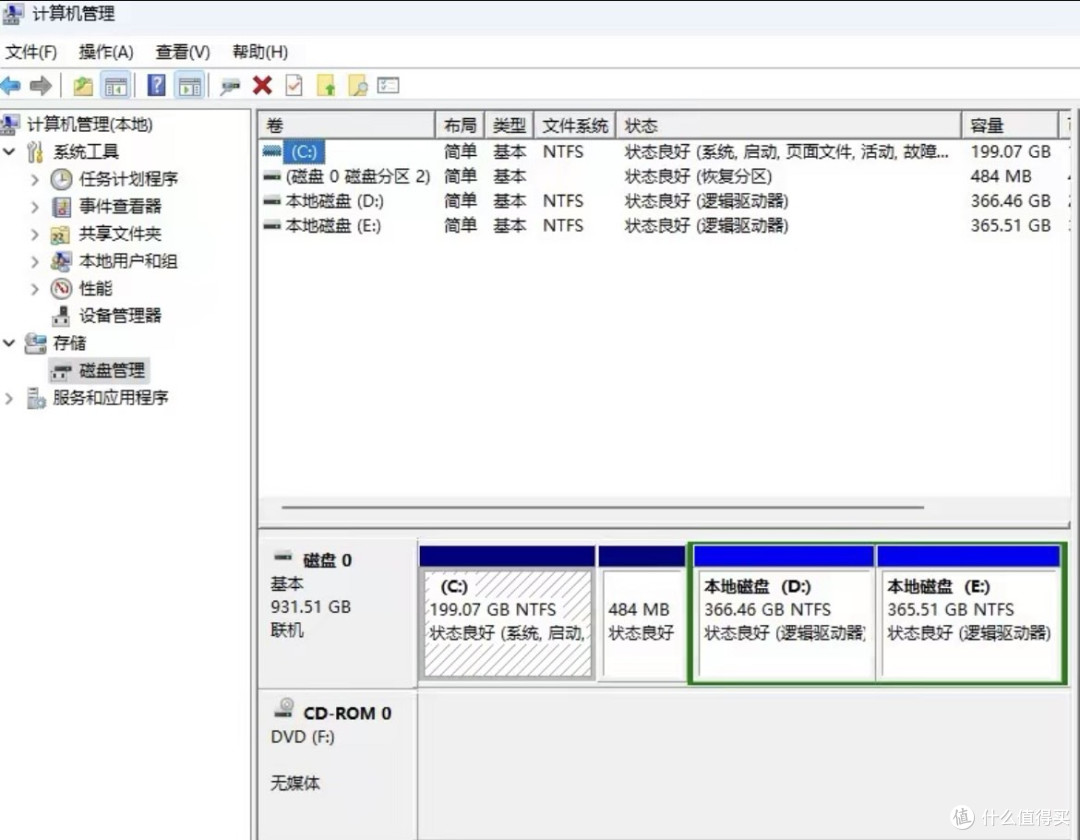
Task: Click the checklist settings toolbar icon
Action: coord(388,85)
